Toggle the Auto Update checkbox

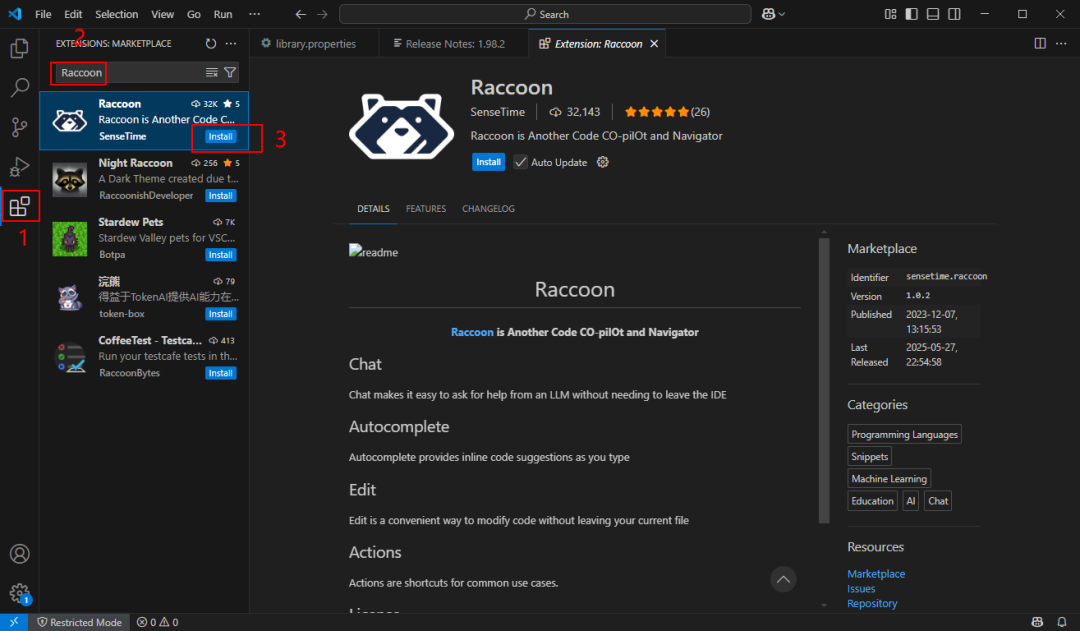tap(521, 162)
